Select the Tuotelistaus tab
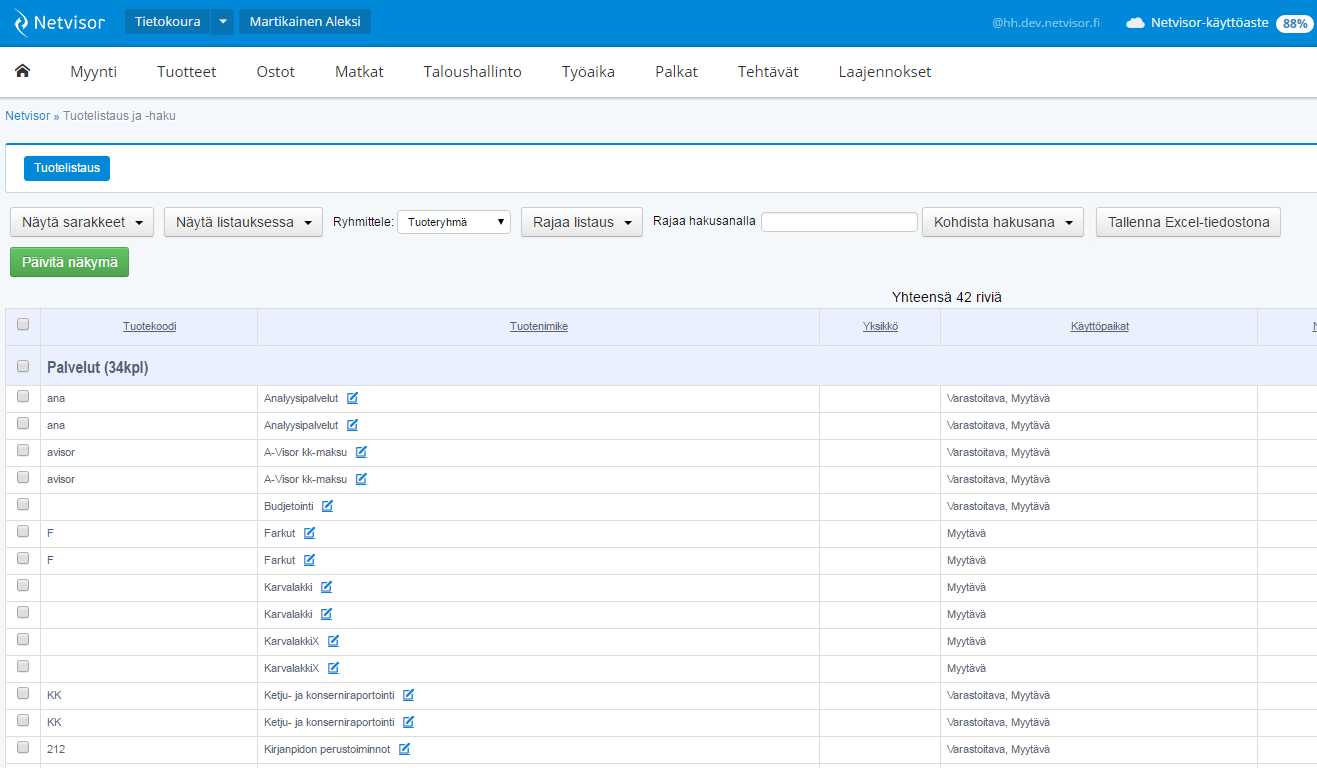 (x=67, y=168)
